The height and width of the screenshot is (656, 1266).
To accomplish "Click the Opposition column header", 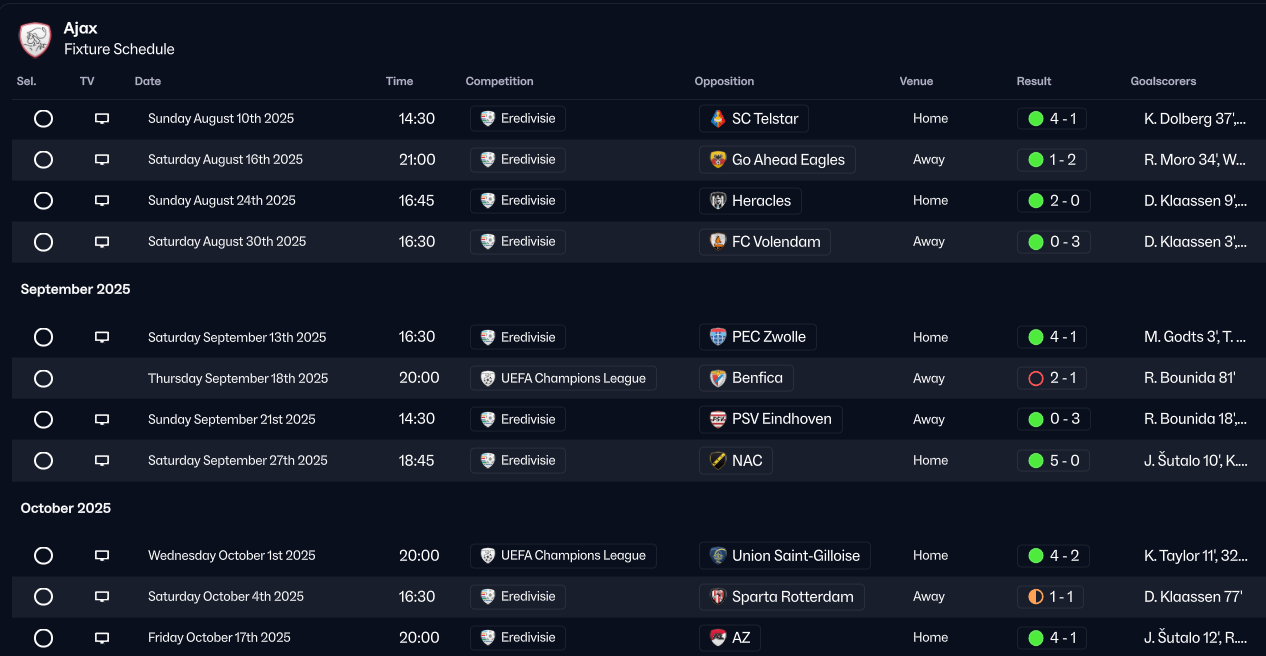I will (724, 81).
